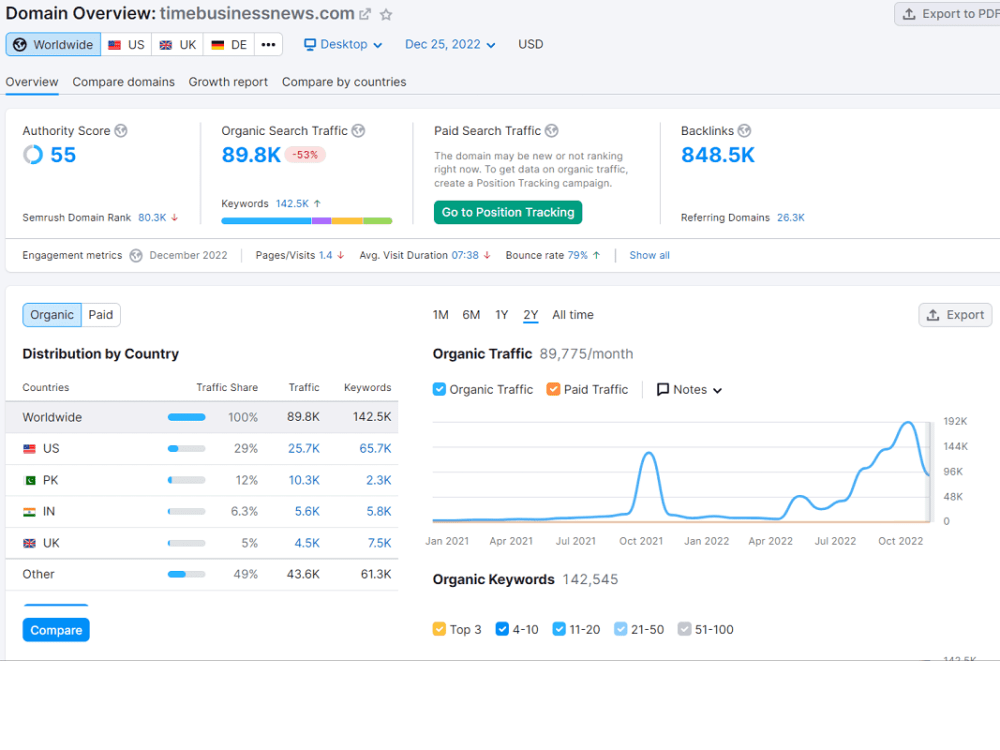Viewport: 1000px width, 750px height.
Task: Open Backlinks 848.5K value
Action: click(718, 155)
